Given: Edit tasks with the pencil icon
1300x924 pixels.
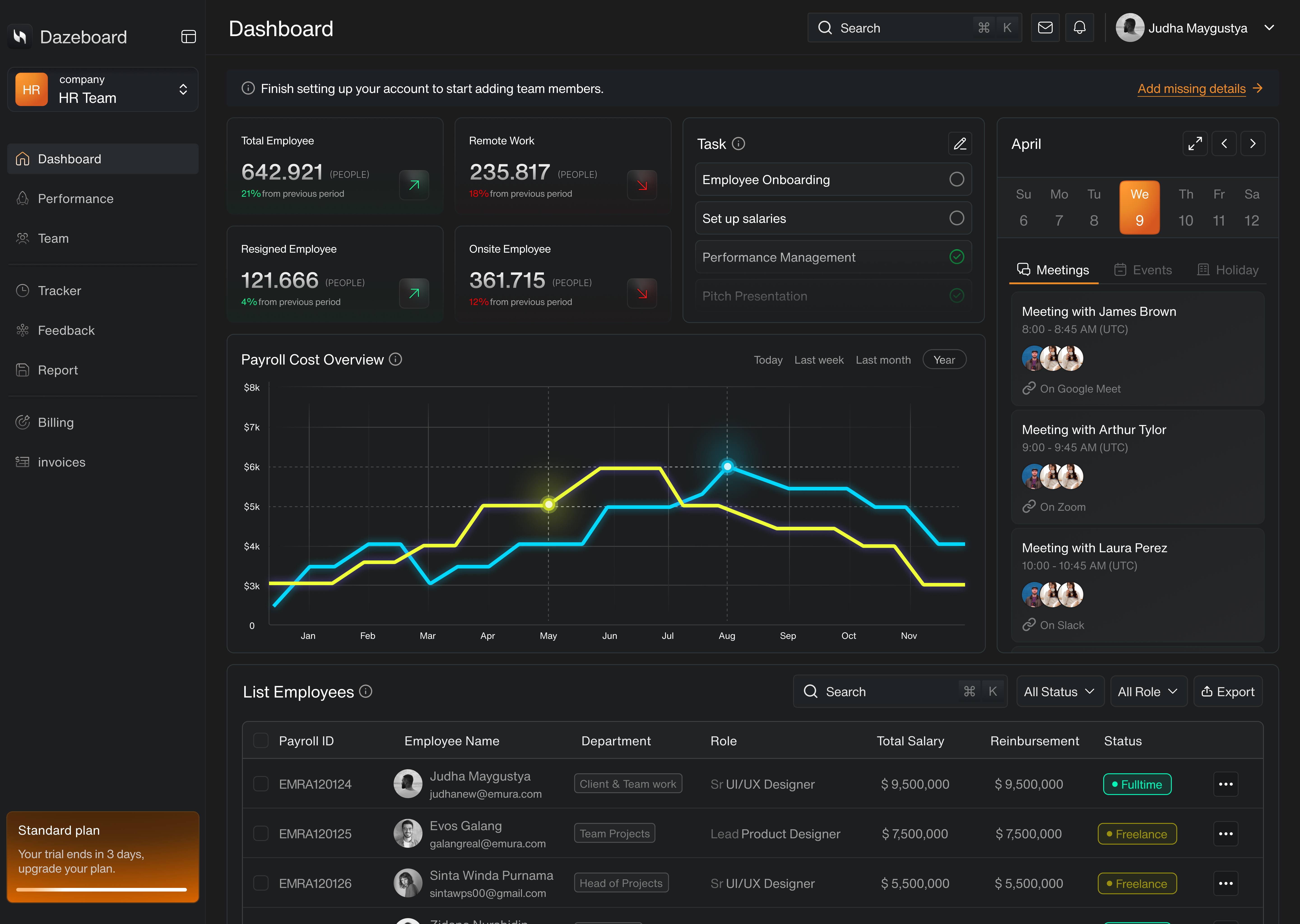Looking at the screenshot, I should [960, 144].
